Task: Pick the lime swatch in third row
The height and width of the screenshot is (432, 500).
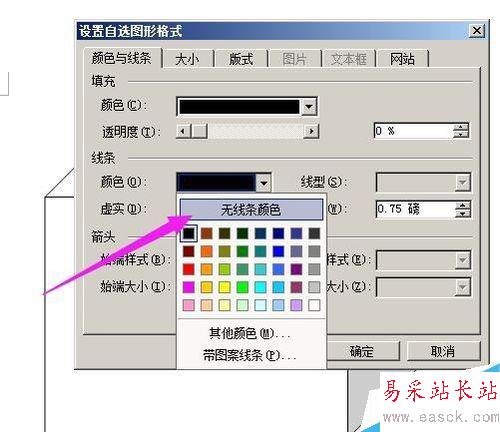Action: pos(224,269)
